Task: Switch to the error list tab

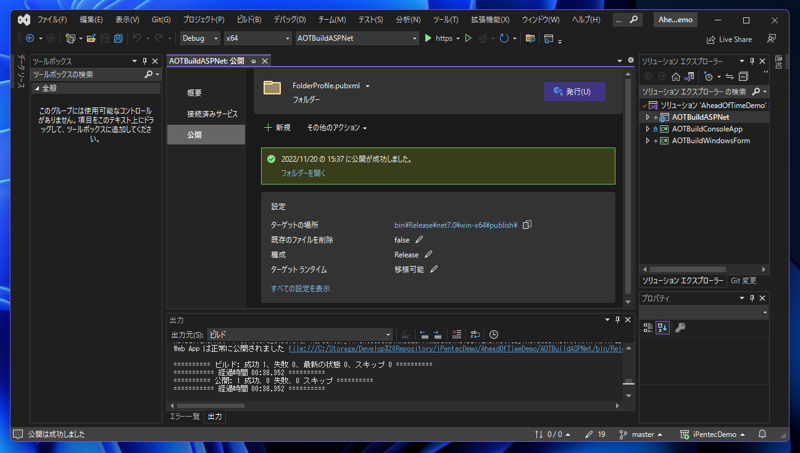Action: [x=184, y=416]
